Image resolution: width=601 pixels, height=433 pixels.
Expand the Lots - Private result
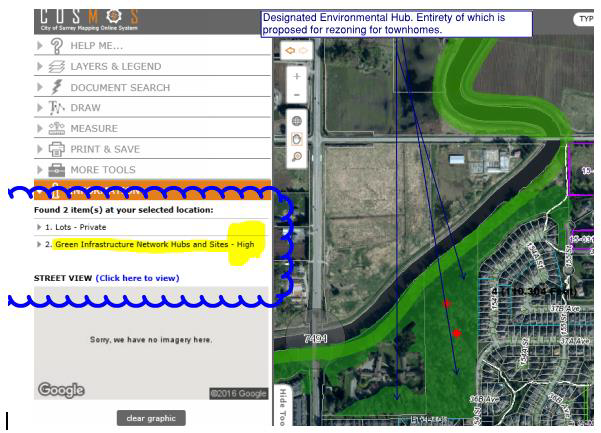point(39,227)
